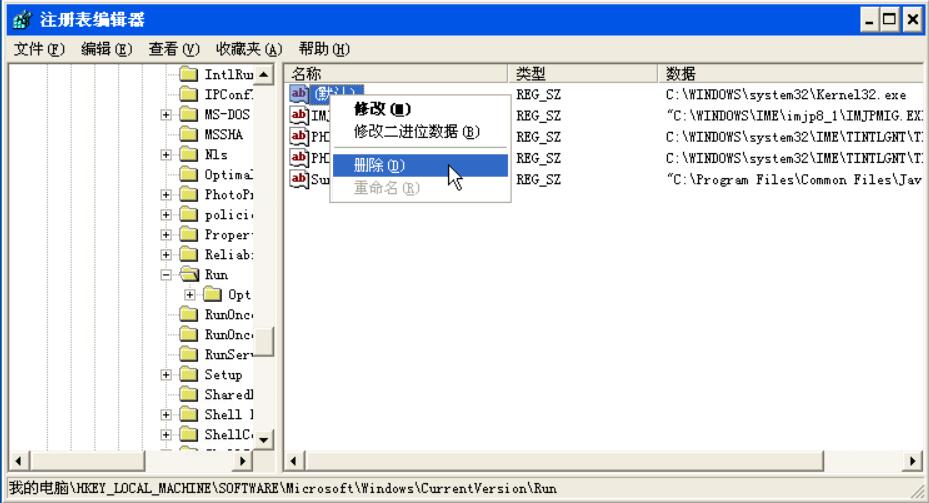Expand the polici key
Viewport: 929px width, 503px height.
click(x=166, y=214)
